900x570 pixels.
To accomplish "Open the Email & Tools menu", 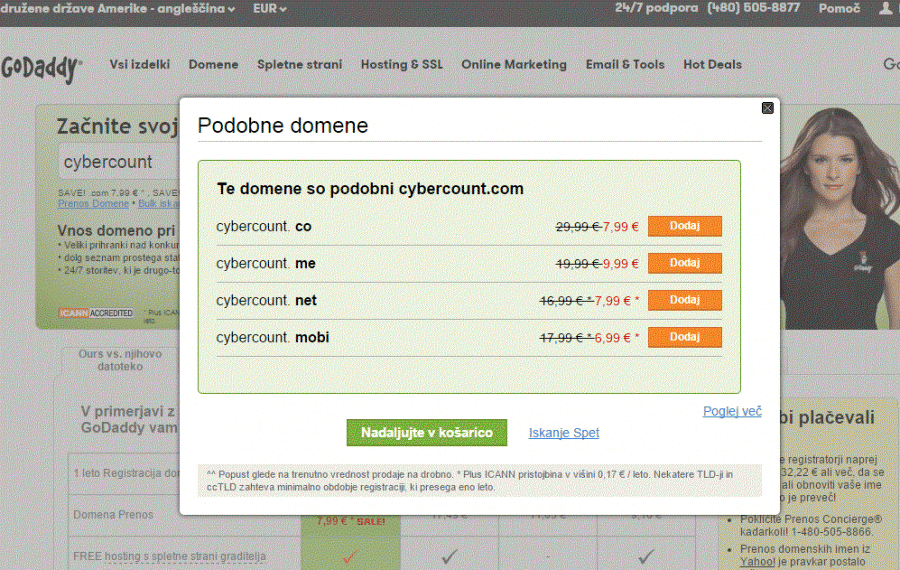I will (x=625, y=64).
